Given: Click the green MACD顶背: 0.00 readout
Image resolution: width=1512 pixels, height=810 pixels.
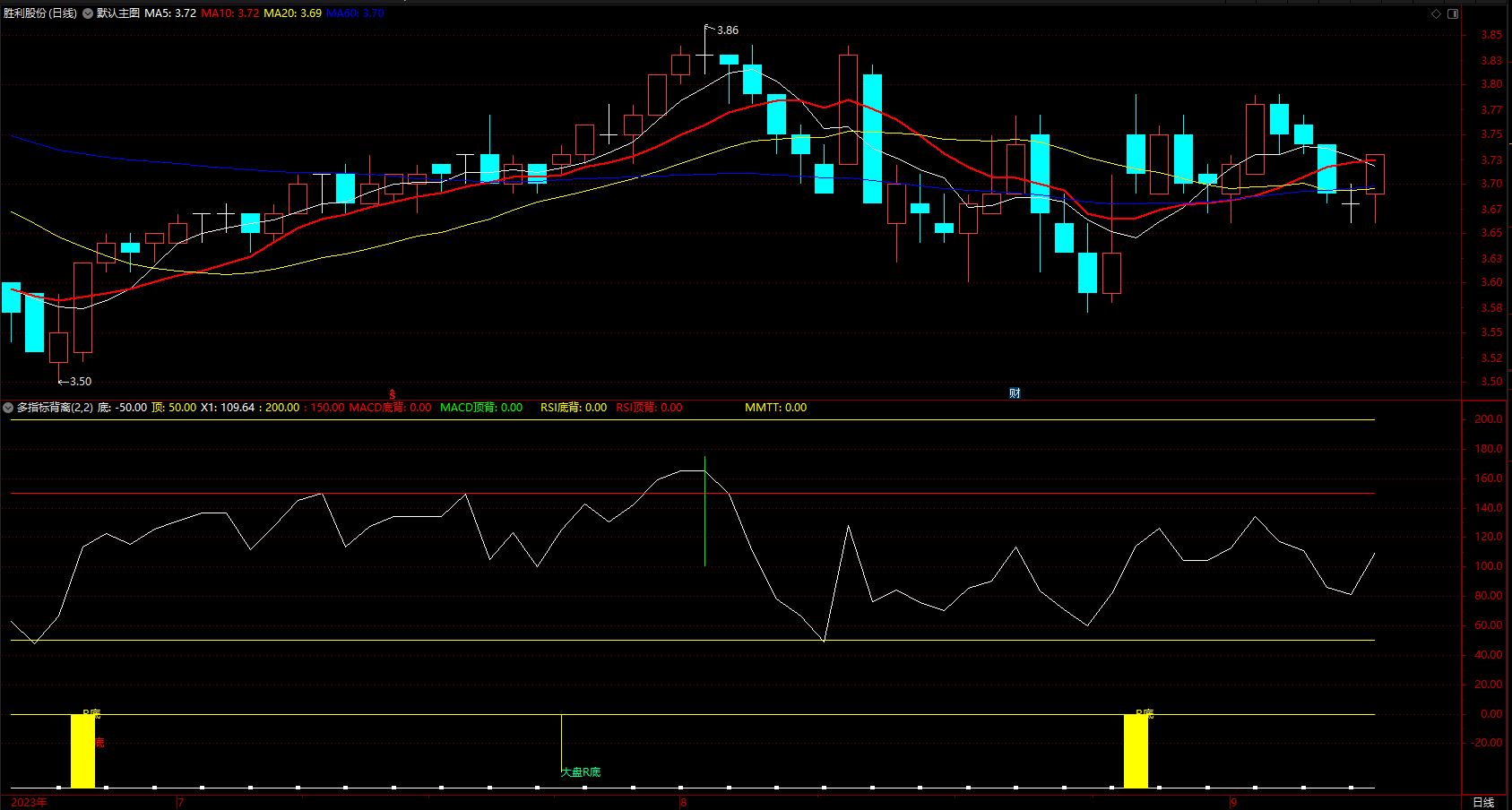Looking at the screenshot, I should click(x=481, y=408).
